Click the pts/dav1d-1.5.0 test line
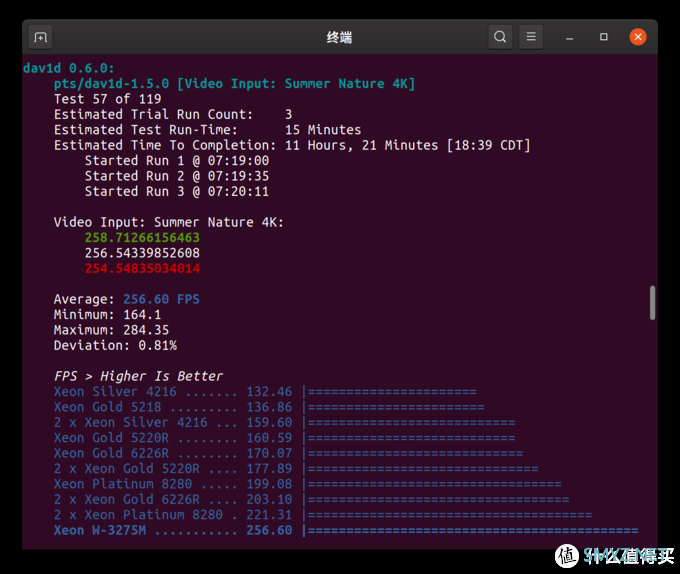The image size is (680, 574). (x=234, y=84)
